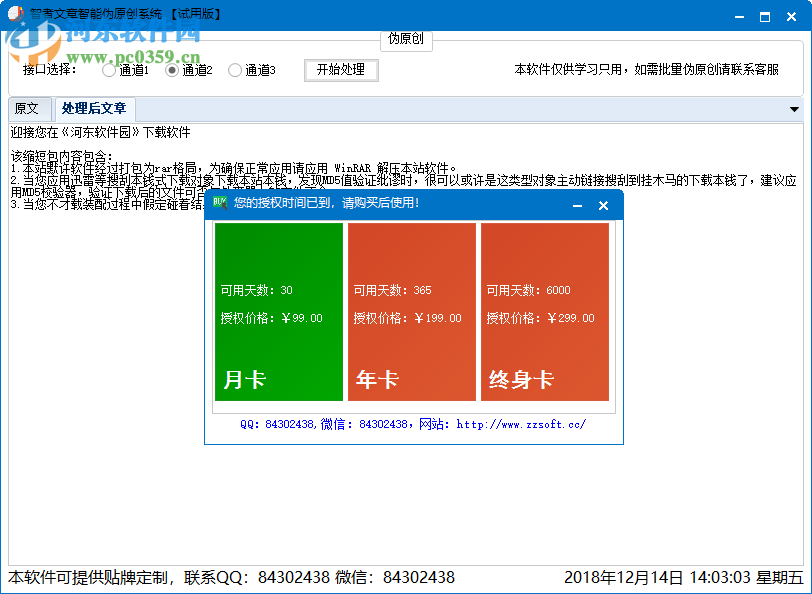Choose the 终身卡 license card
This screenshot has width=812, height=594.
545,312
